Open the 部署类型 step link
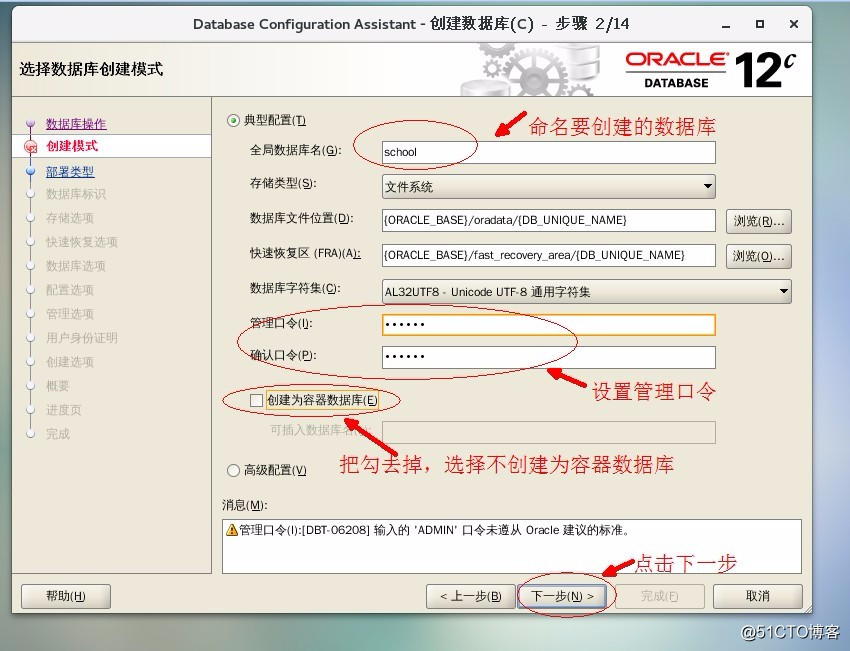This screenshot has height=651, width=850. [x=70, y=172]
